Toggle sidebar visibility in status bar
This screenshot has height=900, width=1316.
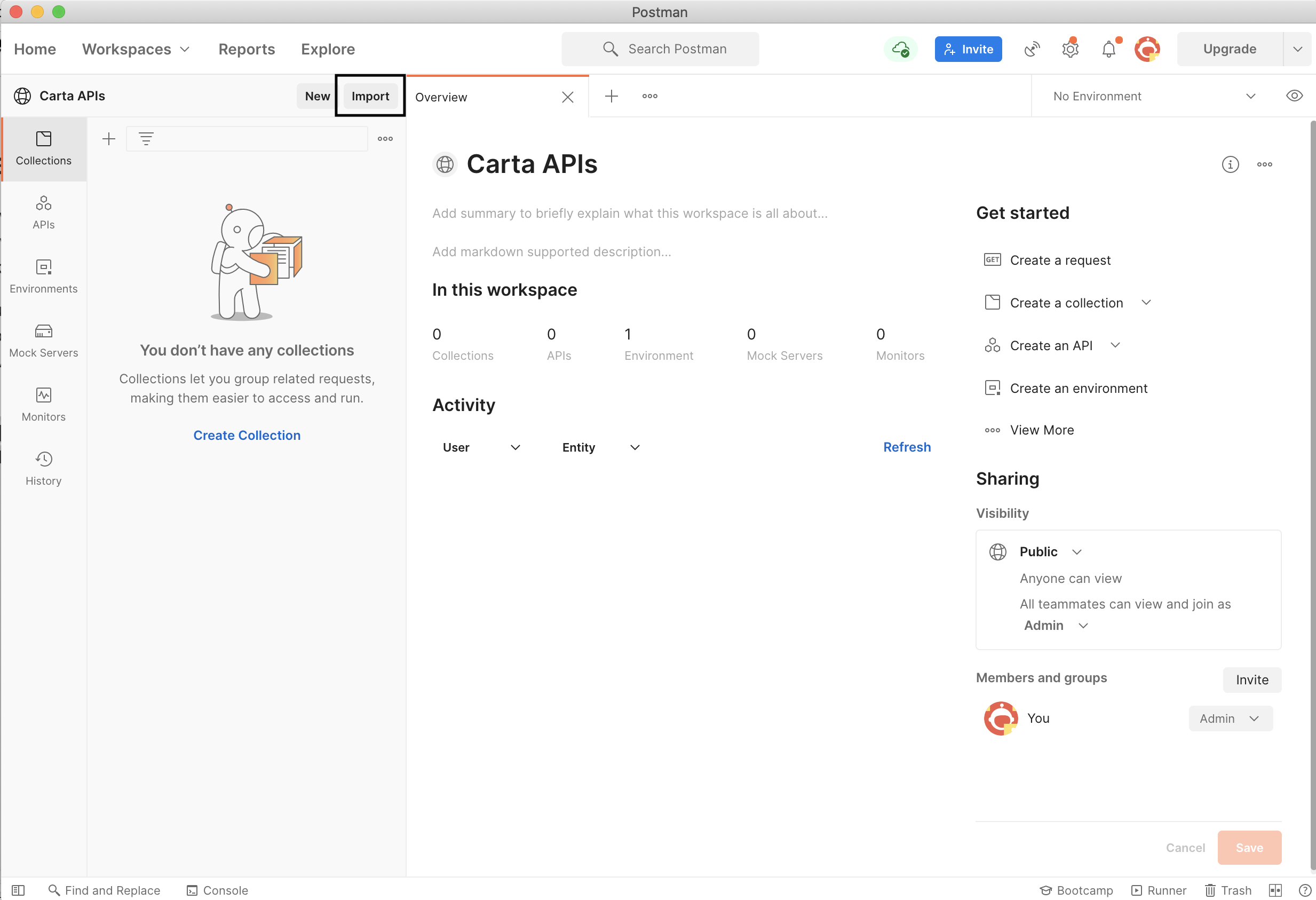click(x=18, y=890)
